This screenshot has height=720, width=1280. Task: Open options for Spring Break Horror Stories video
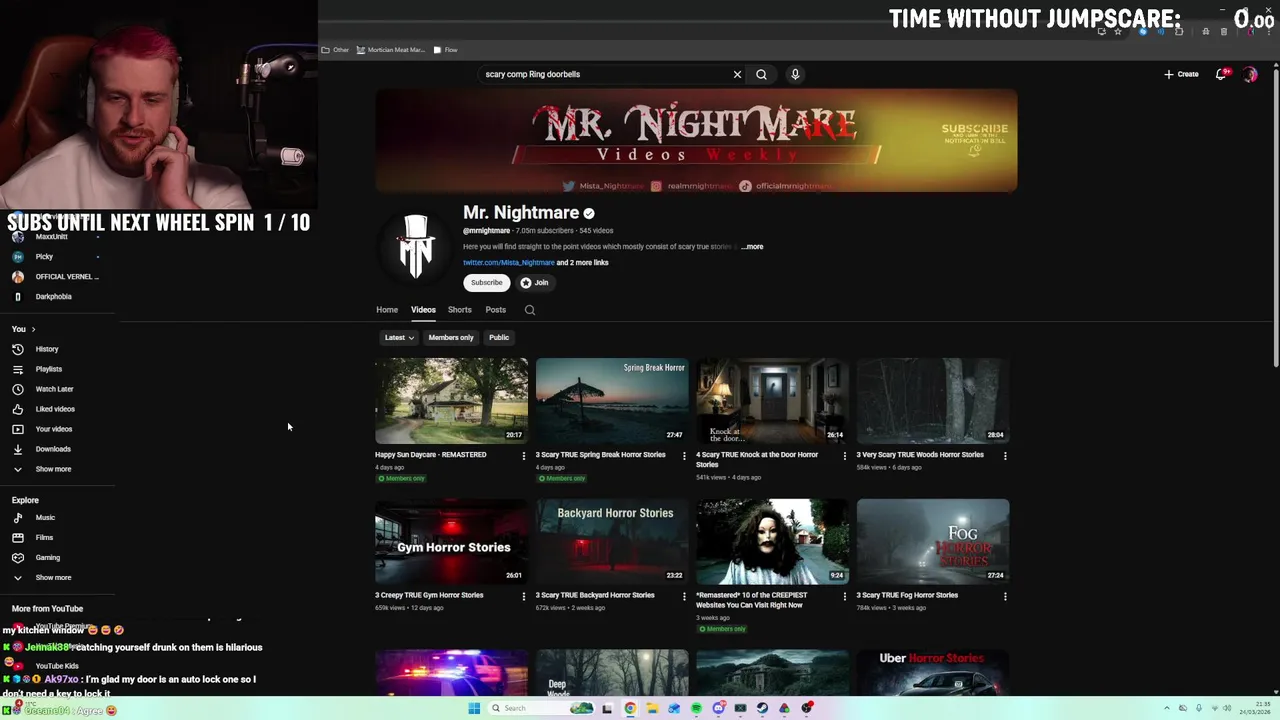pos(684,456)
